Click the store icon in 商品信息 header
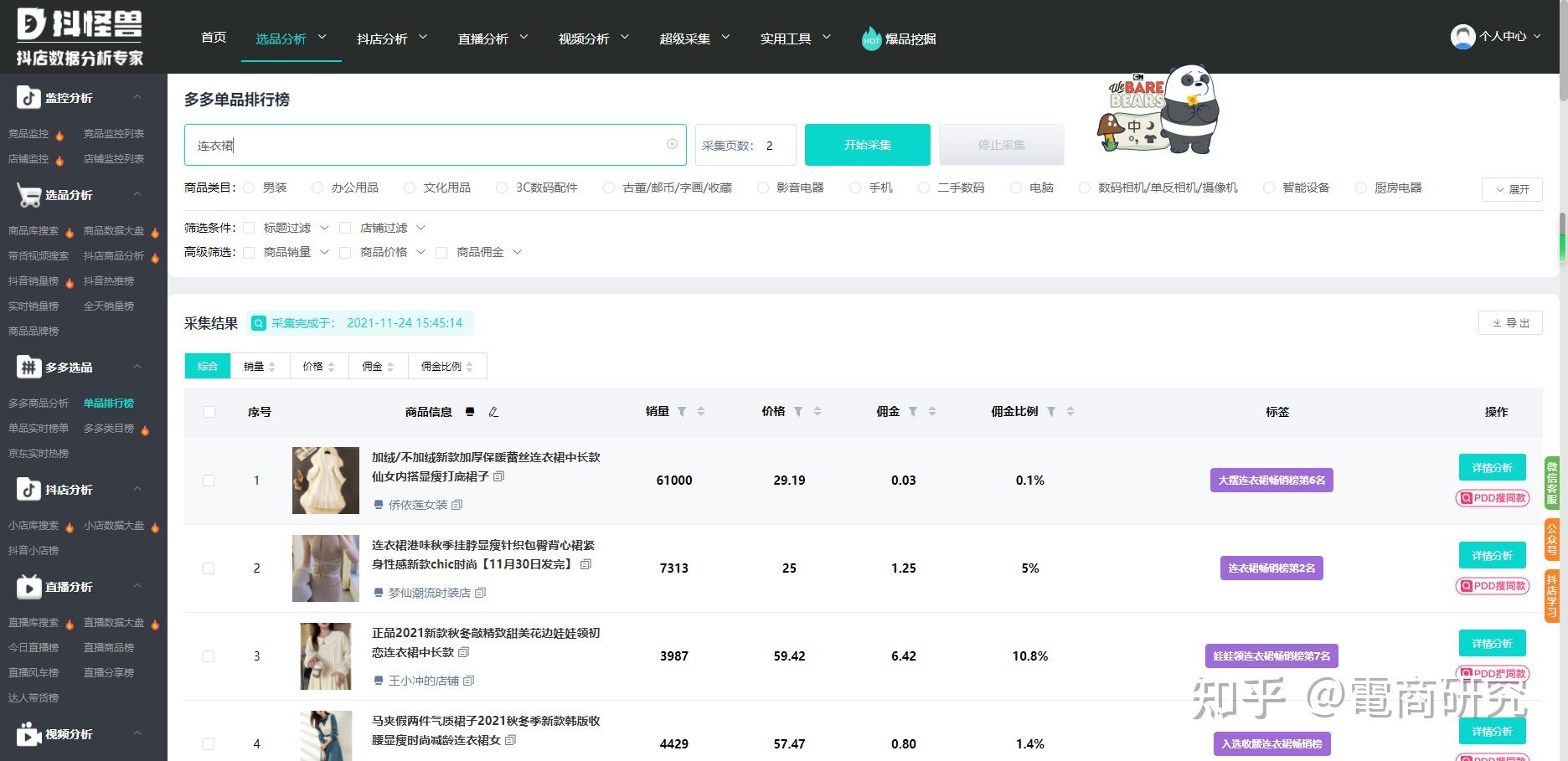The height and width of the screenshot is (761, 1568). coord(470,412)
